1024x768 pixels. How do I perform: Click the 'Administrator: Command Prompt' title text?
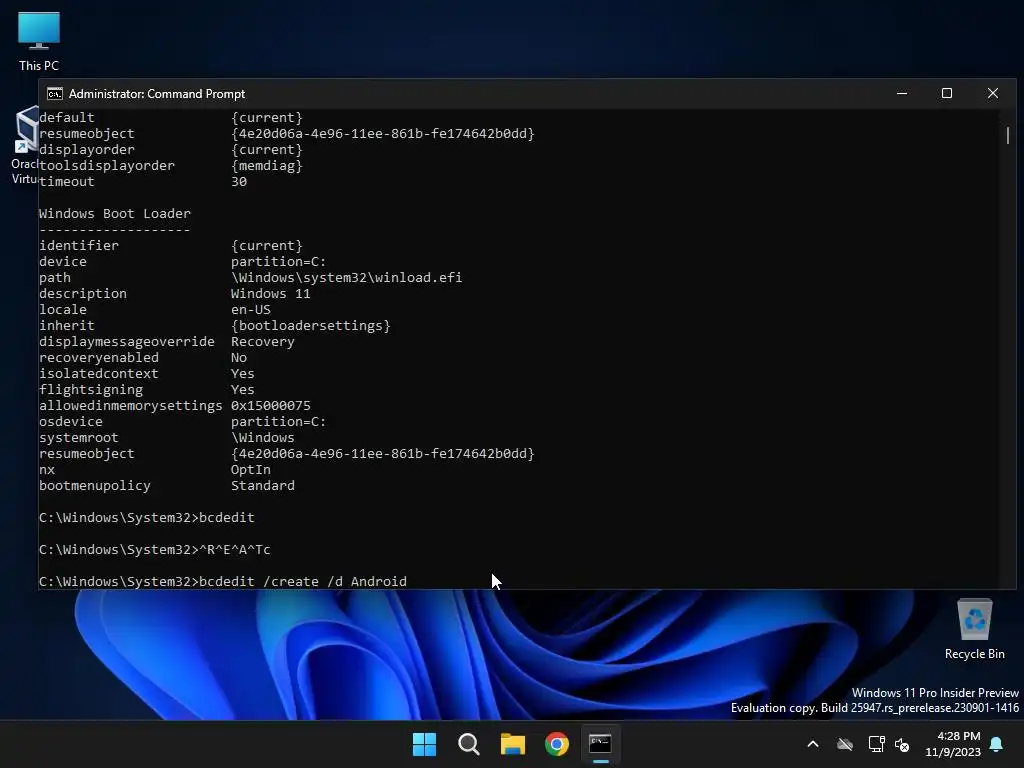[157, 94]
